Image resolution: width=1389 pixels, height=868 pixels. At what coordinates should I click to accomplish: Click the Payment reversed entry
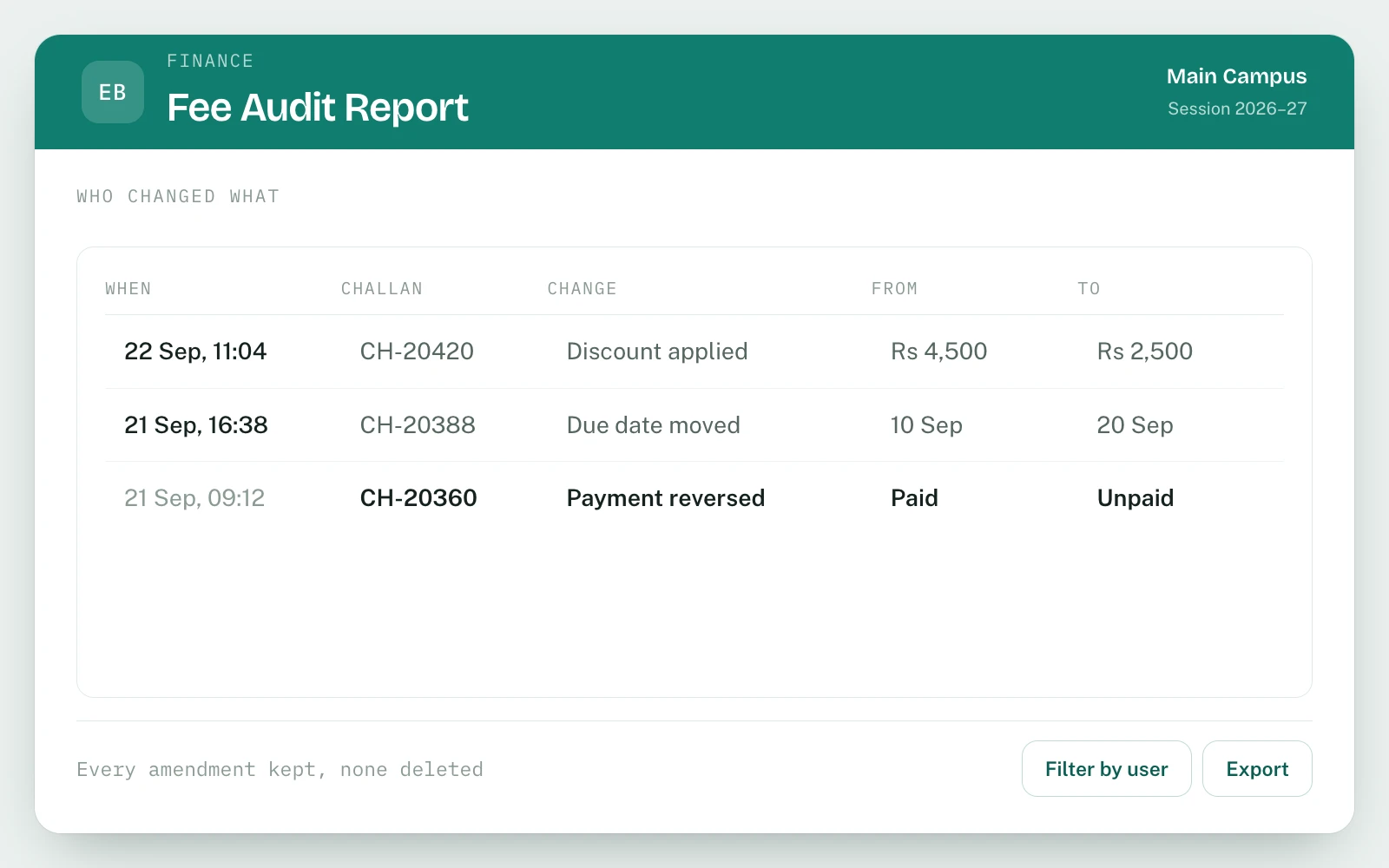(666, 498)
